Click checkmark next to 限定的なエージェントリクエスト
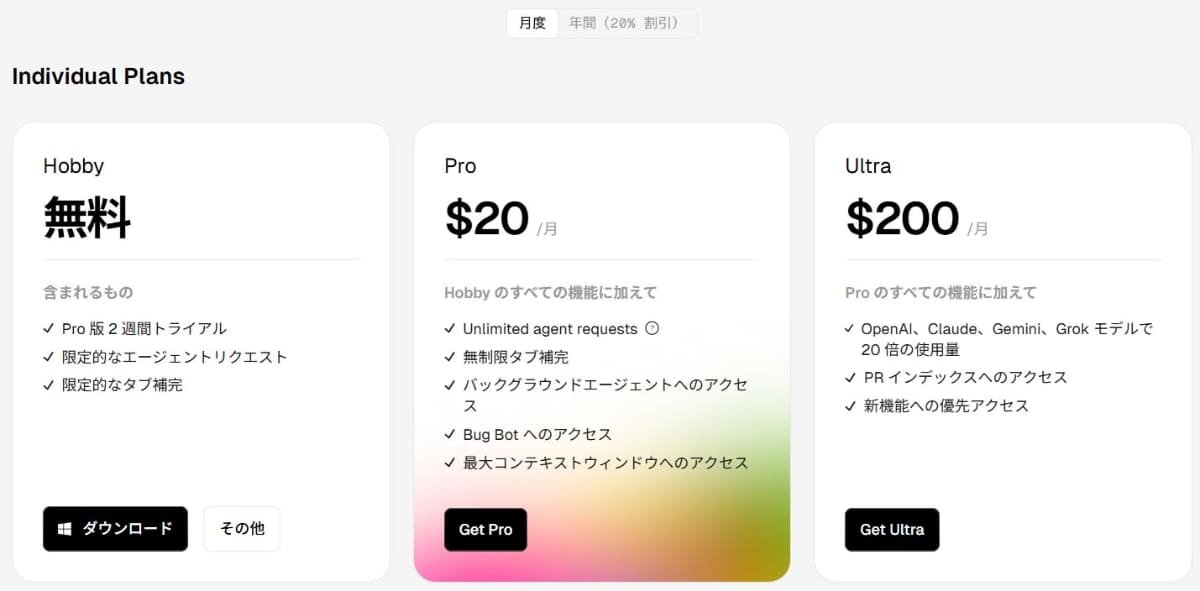 49,356
